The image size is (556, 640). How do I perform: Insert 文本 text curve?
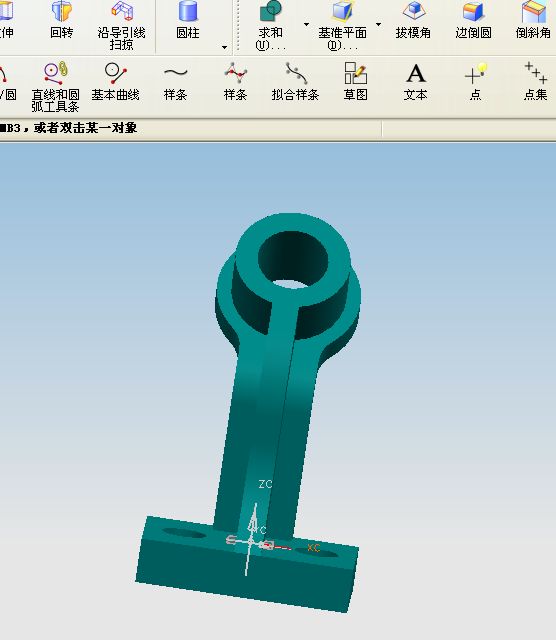click(x=416, y=82)
